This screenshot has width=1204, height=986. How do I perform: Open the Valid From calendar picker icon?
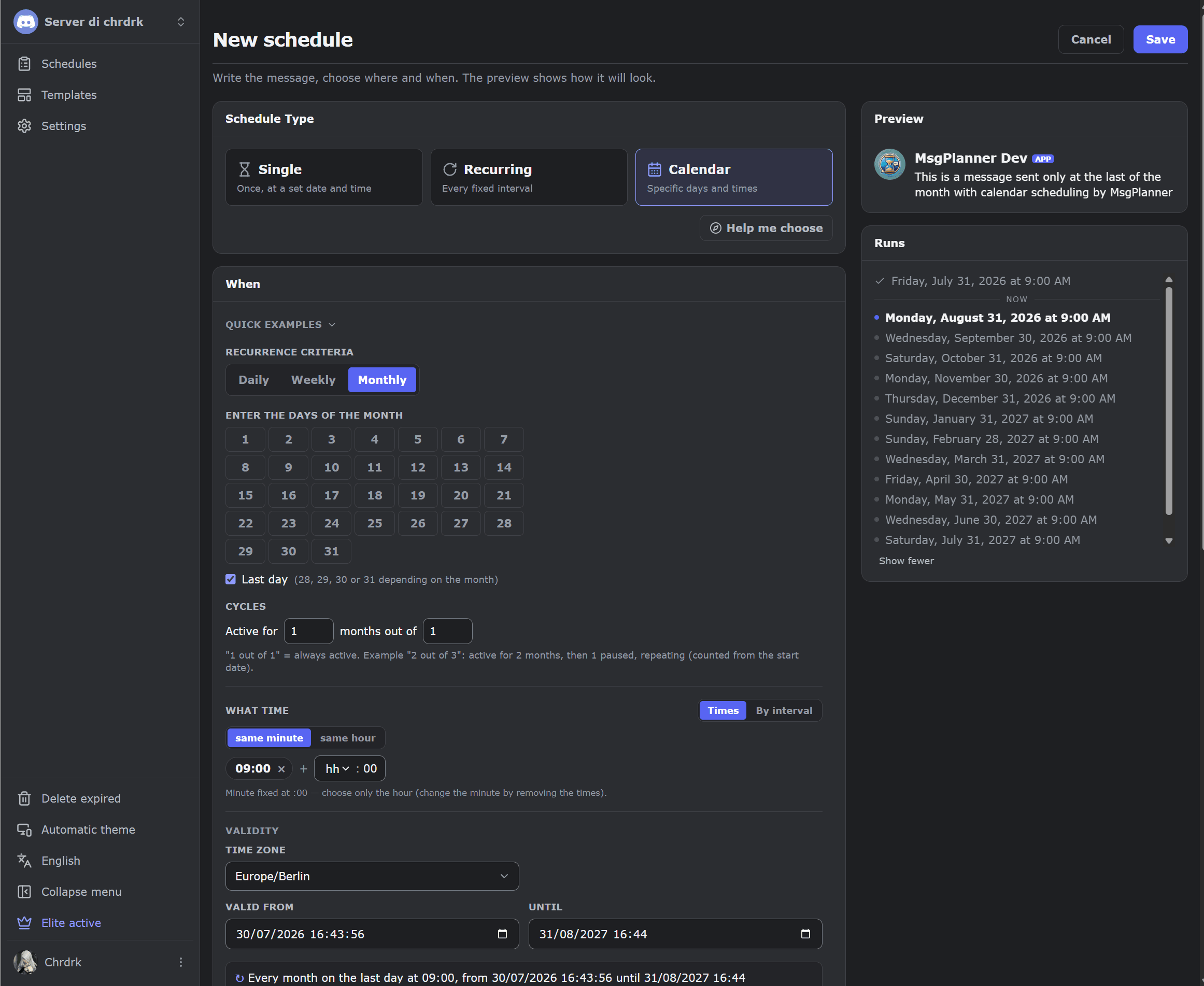click(x=502, y=934)
